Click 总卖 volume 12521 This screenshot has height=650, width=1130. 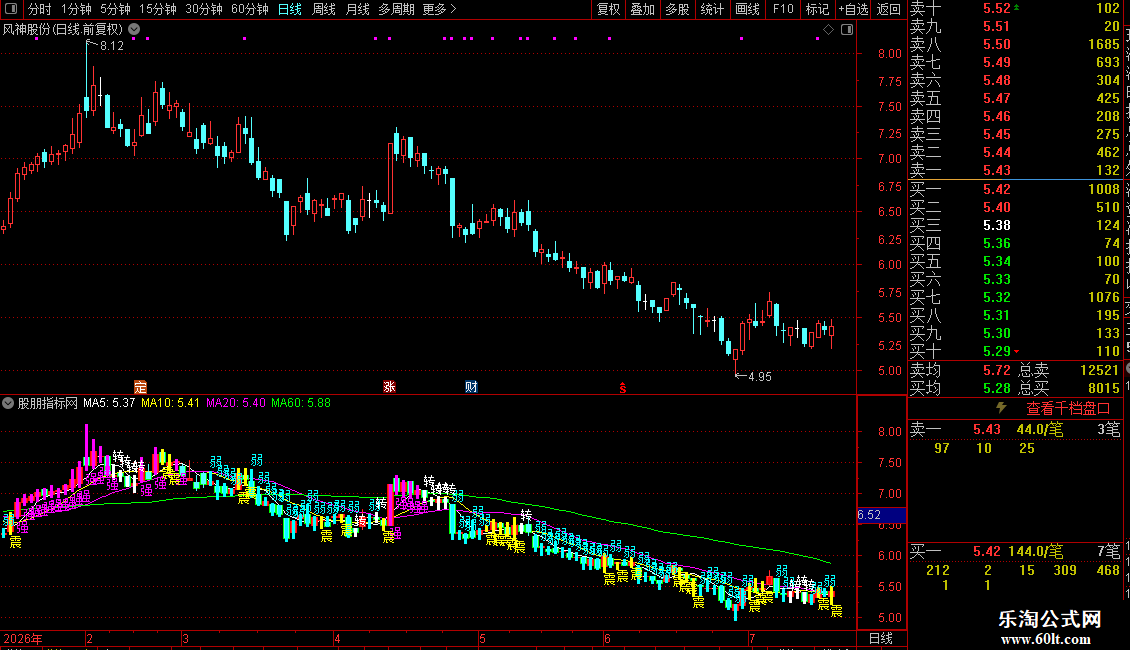coord(1100,370)
